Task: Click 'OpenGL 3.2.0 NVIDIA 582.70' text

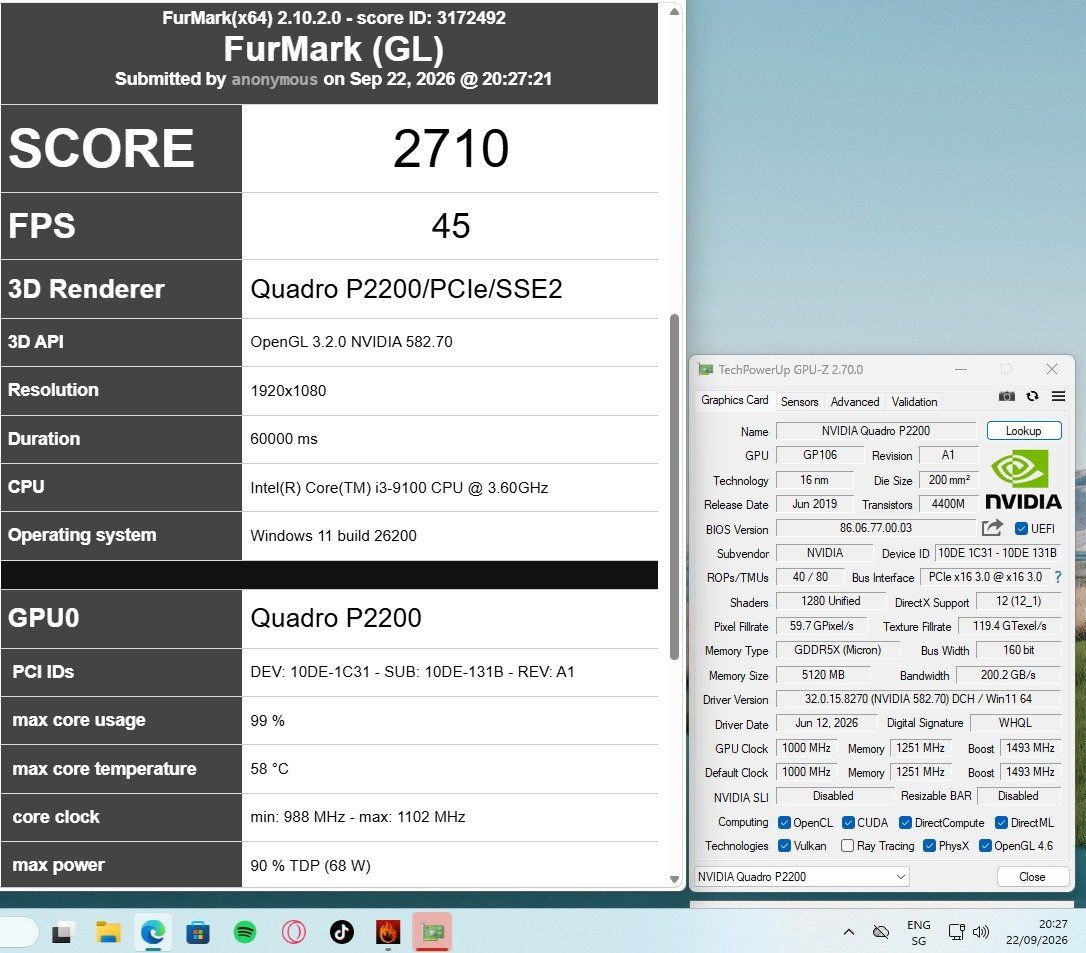Action: [x=351, y=341]
